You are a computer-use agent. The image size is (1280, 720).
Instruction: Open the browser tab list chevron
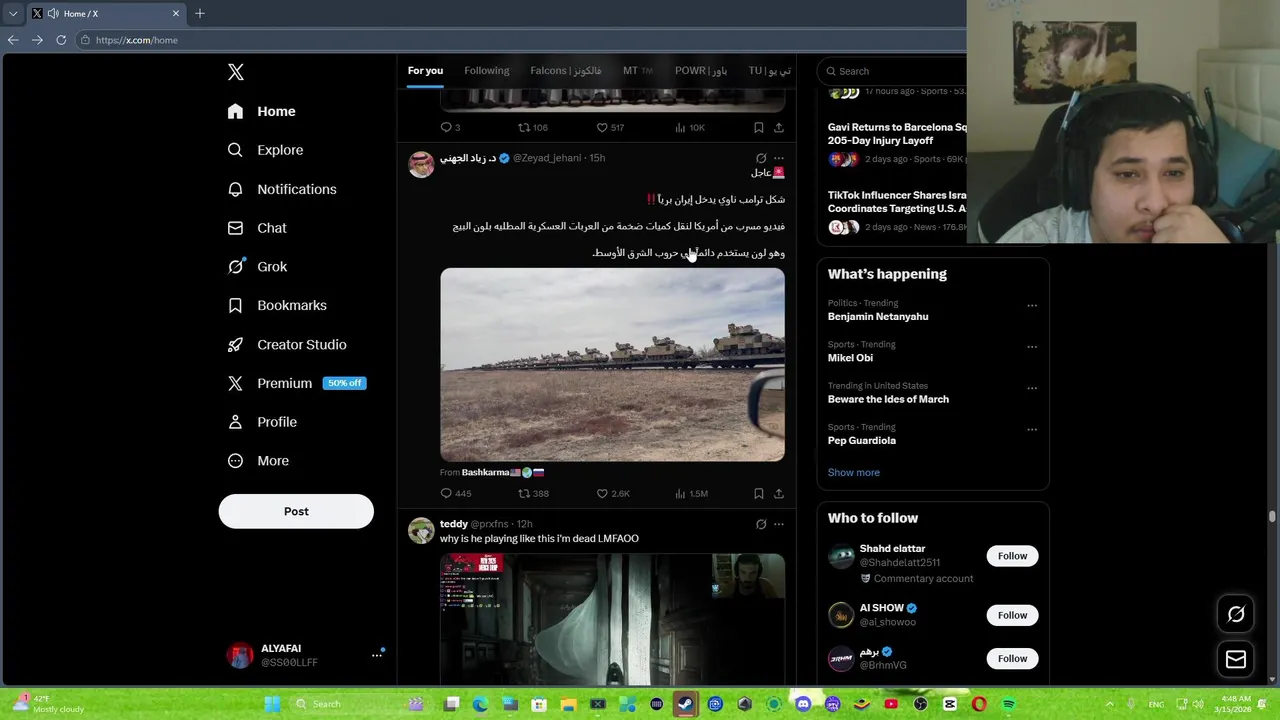[x=13, y=13]
